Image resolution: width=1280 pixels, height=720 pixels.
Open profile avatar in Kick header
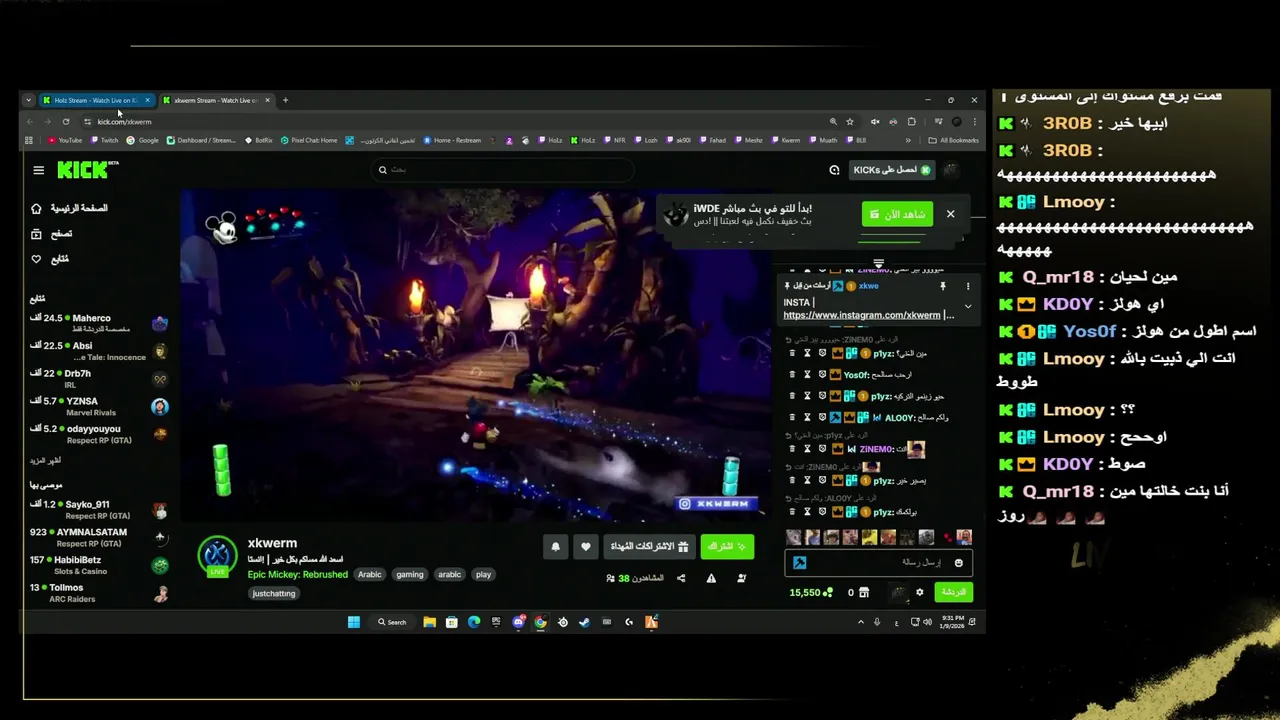951,170
